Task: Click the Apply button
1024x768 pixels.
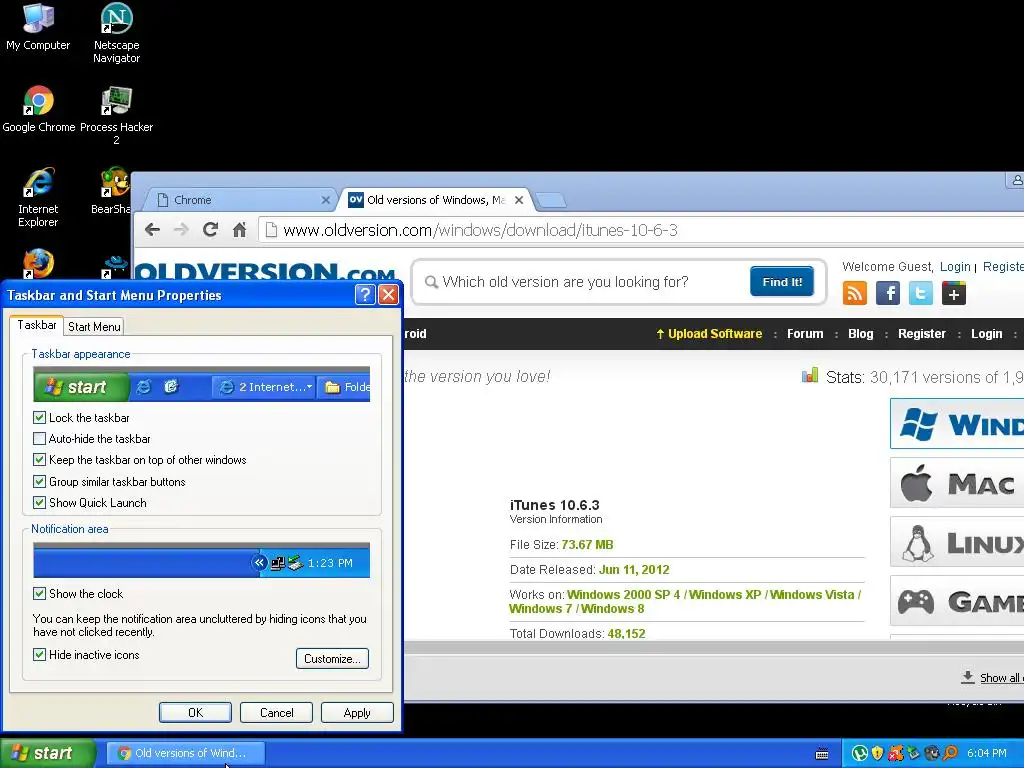Action: click(x=357, y=712)
